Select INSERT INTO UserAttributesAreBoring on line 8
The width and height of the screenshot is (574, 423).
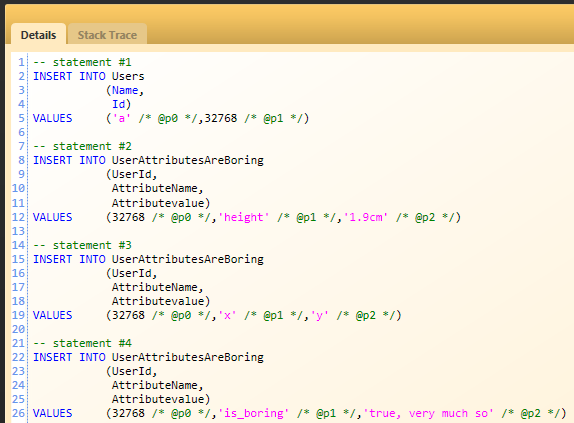tap(148, 160)
